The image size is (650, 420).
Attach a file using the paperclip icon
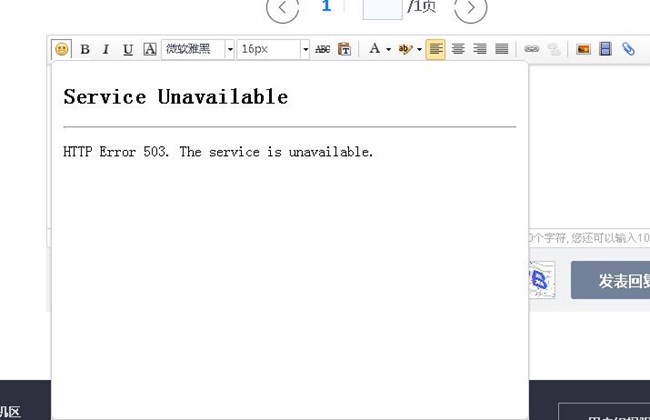click(x=628, y=49)
